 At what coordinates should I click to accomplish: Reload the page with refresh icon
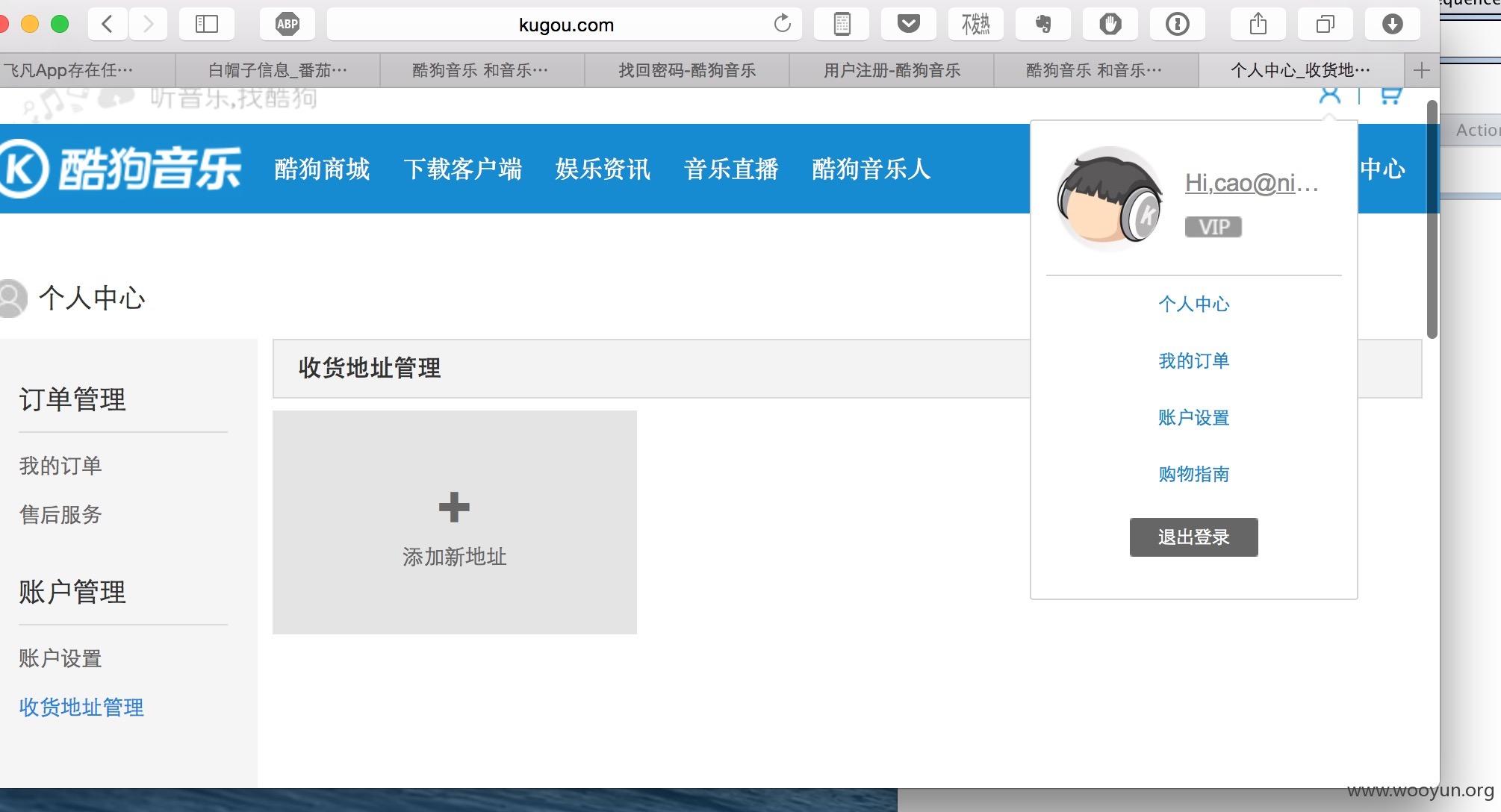click(x=782, y=24)
